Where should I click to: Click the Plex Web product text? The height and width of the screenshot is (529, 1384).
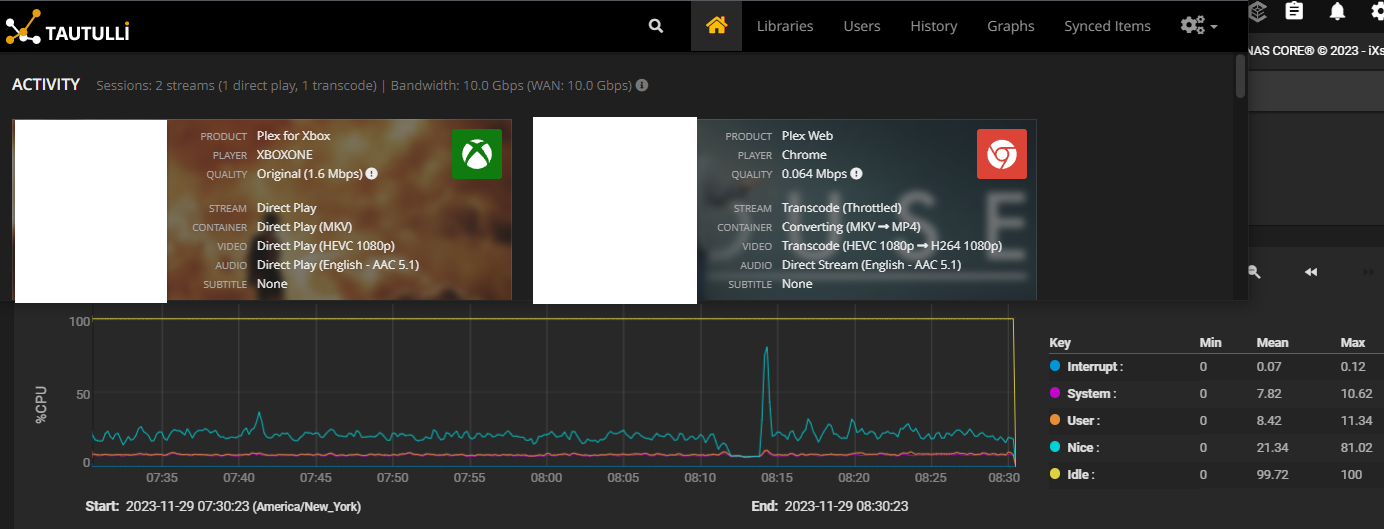[807, 136]
